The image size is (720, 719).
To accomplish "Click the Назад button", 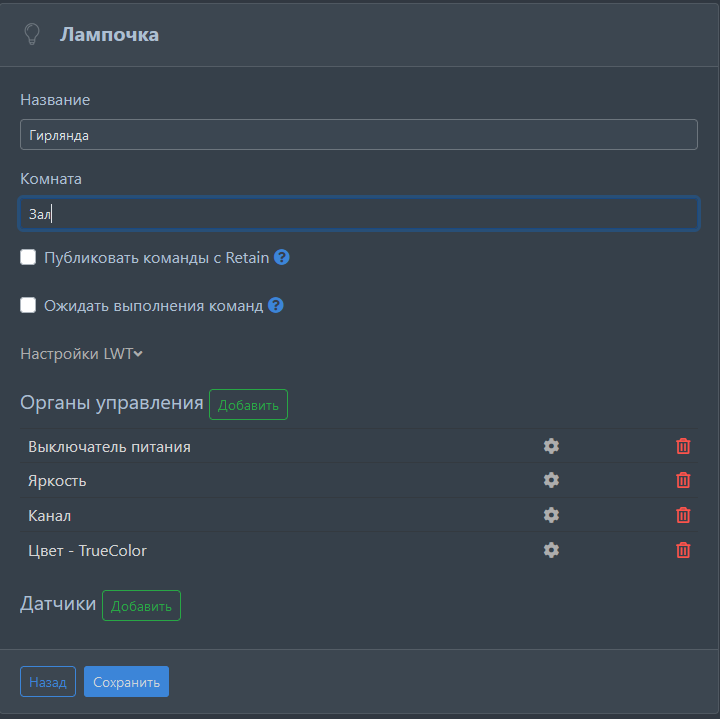I will 47,682.
